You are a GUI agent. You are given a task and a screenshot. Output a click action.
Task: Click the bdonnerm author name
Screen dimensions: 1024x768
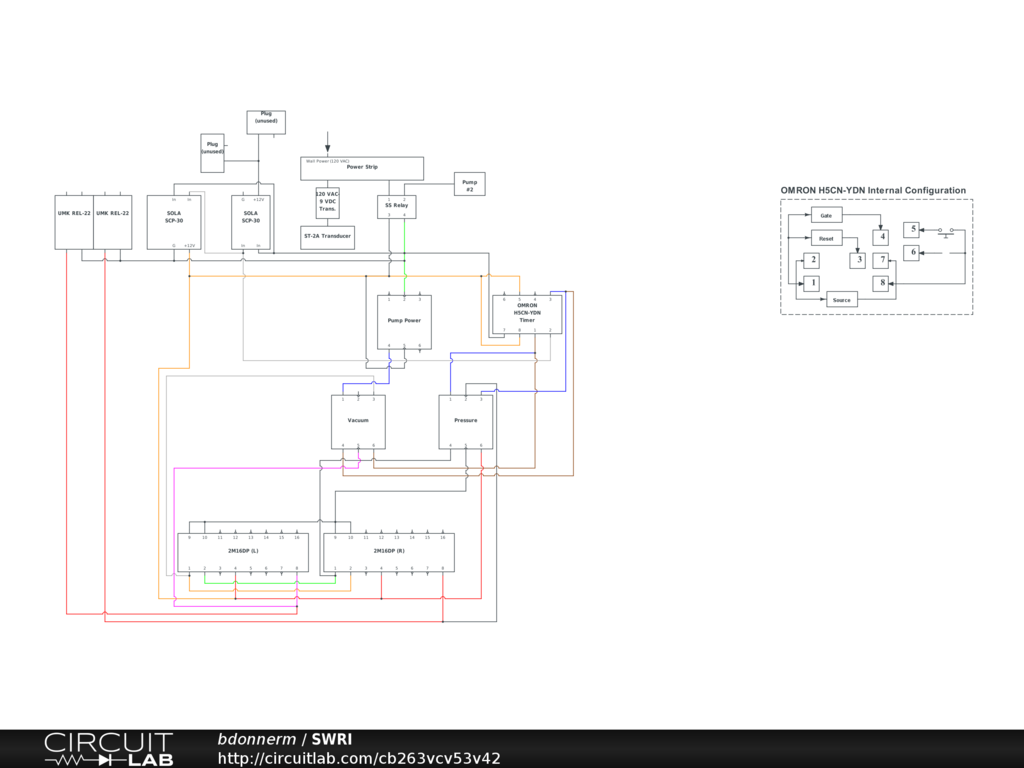[256, 739]
